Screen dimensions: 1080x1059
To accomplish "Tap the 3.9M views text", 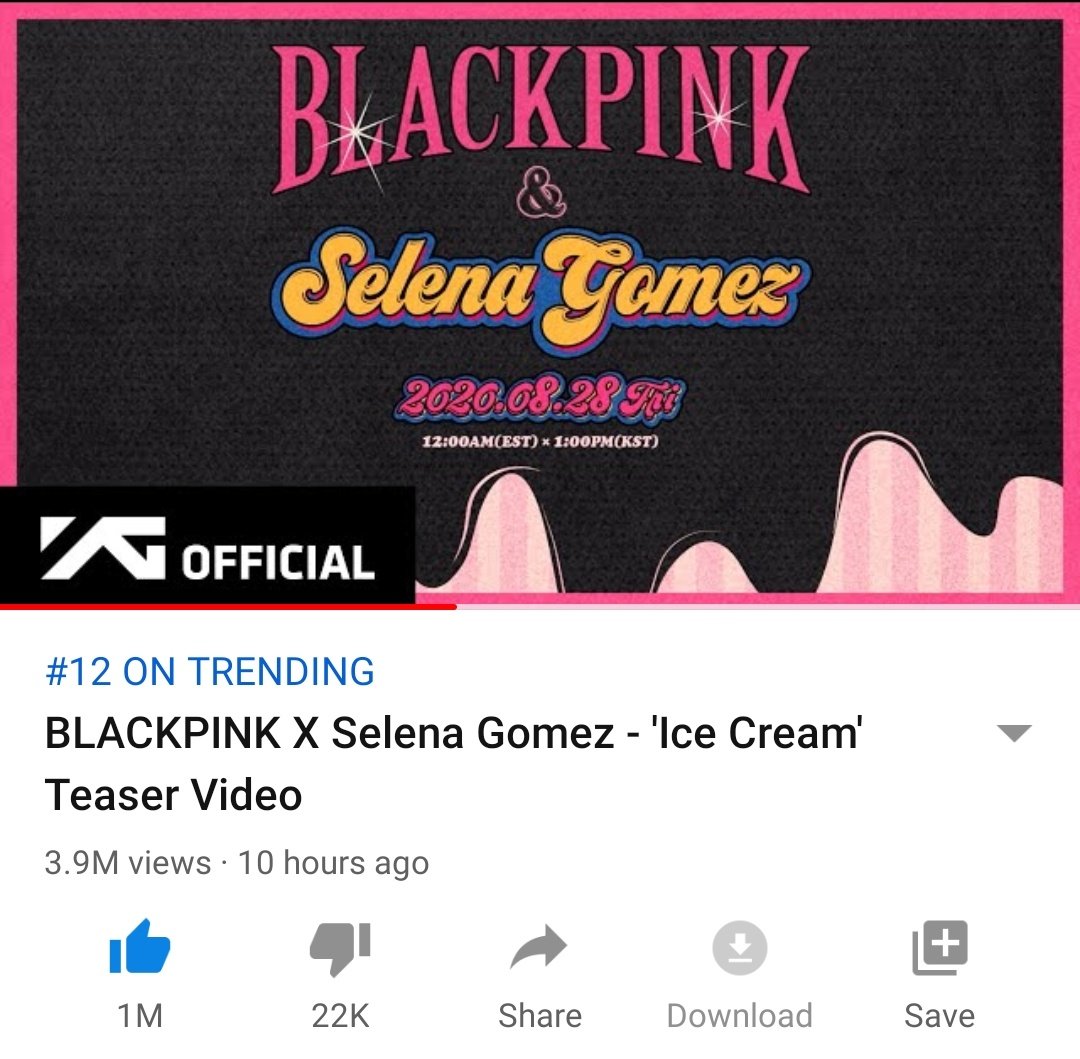I will pos(127,863).
